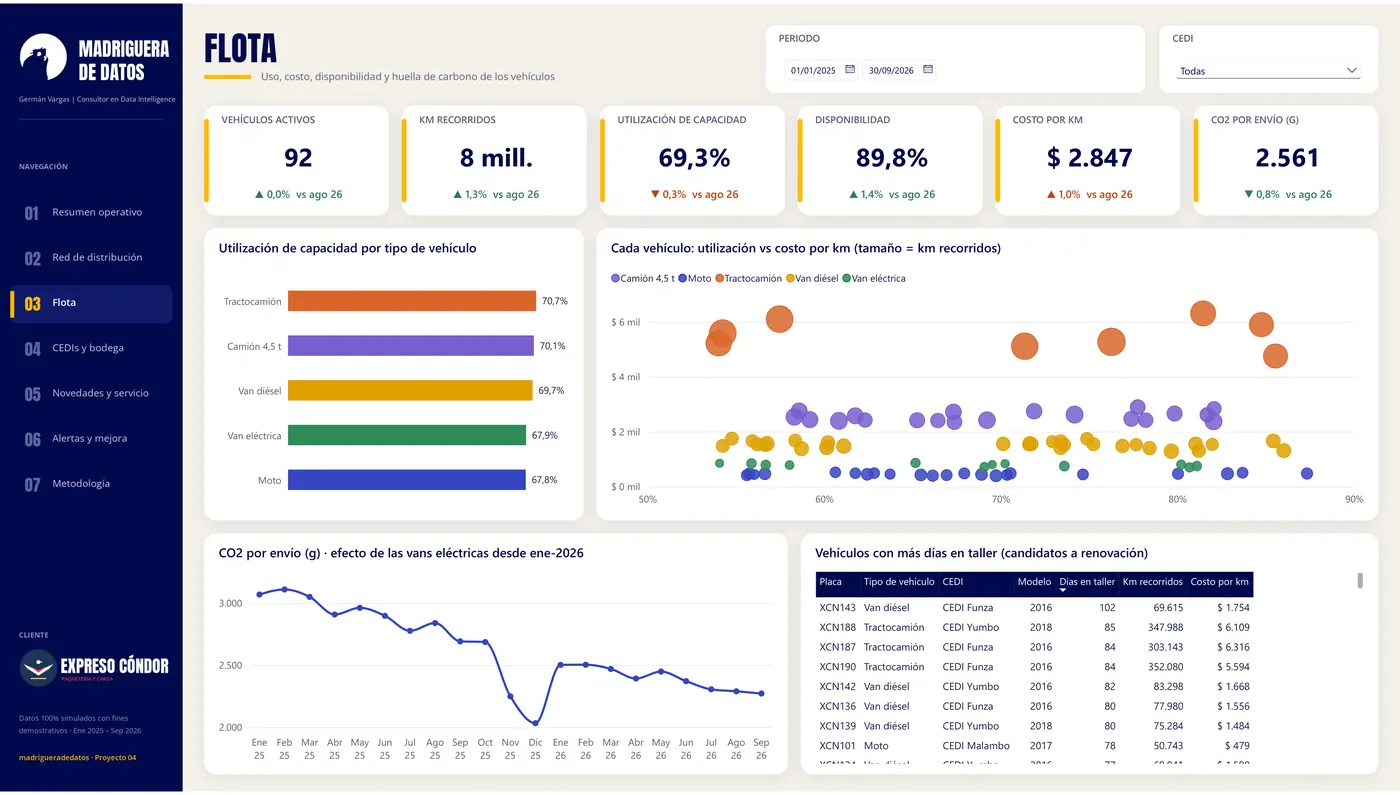Viewport: 1400px width, 795px height.
Task: Click the Días en taller column header
Action: tap(1087, 582)
